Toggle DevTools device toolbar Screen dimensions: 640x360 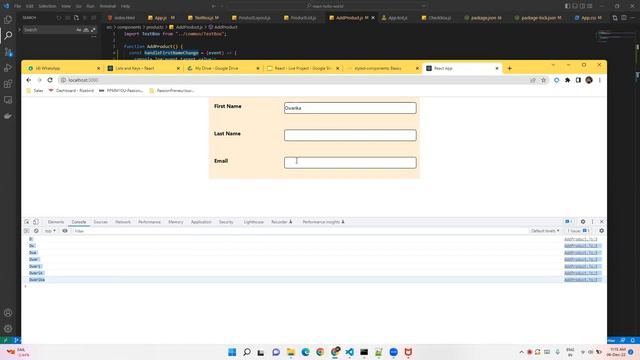pos(36,222)
